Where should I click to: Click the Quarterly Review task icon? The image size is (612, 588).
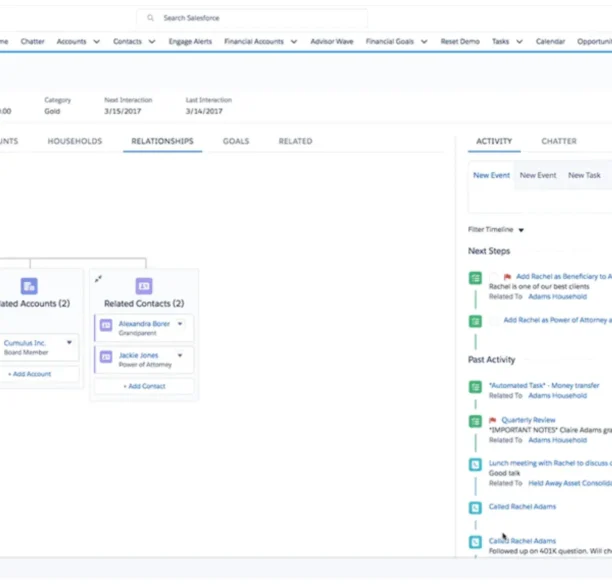point(476,421)
